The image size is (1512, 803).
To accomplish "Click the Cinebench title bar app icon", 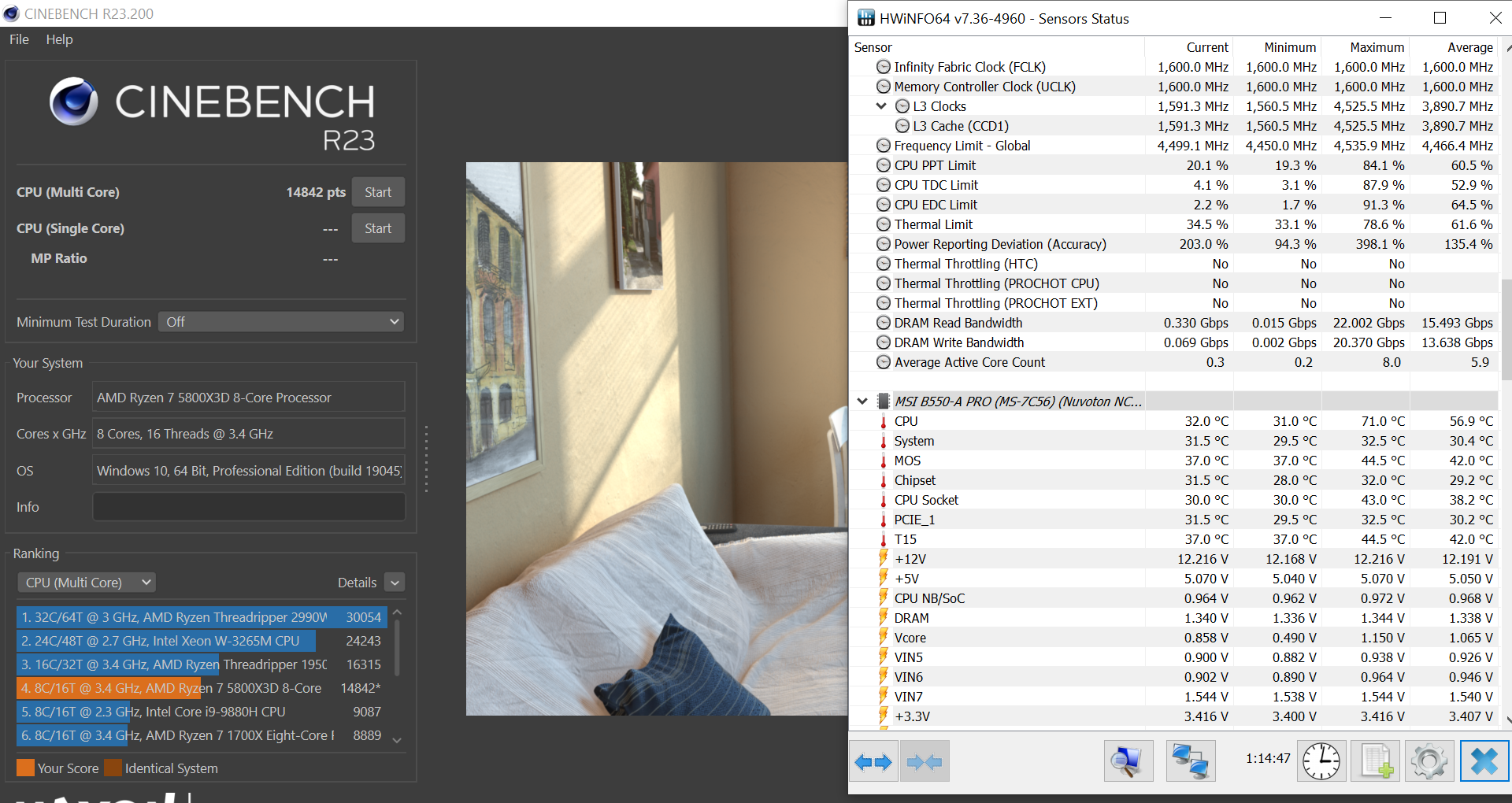I will pos(11,13).
